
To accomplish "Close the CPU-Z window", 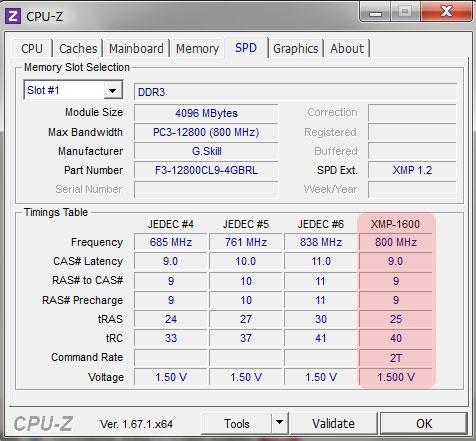I will tap(447, 12).
